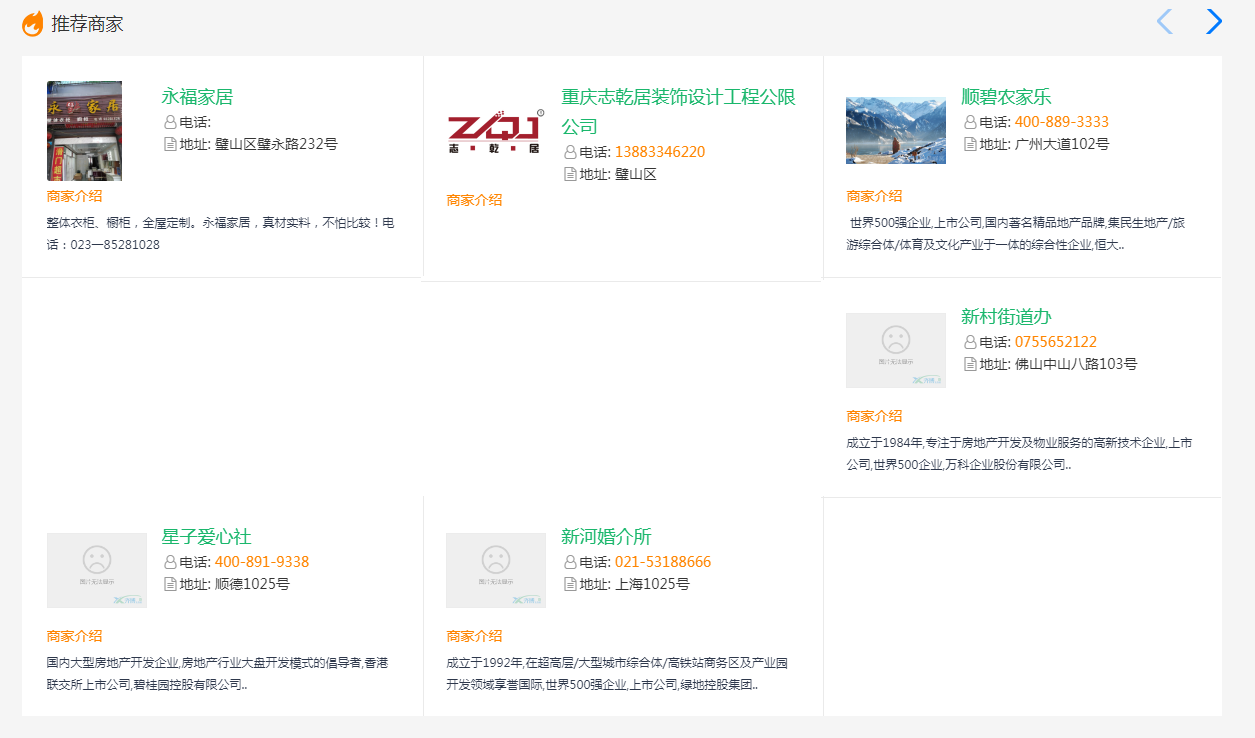Open the 新河婚介所 merchant title
1255x738 pixels.
click(x=606, y=537)
